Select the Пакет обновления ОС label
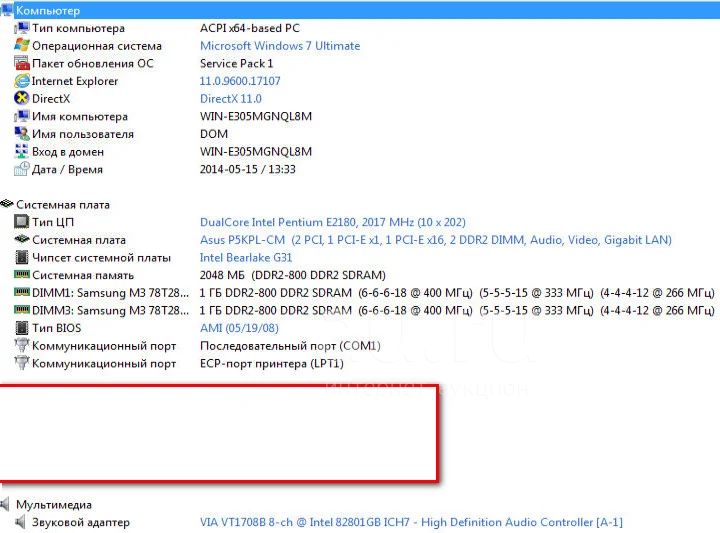Screen dimensions: 720x533 [x=93, y=63]
